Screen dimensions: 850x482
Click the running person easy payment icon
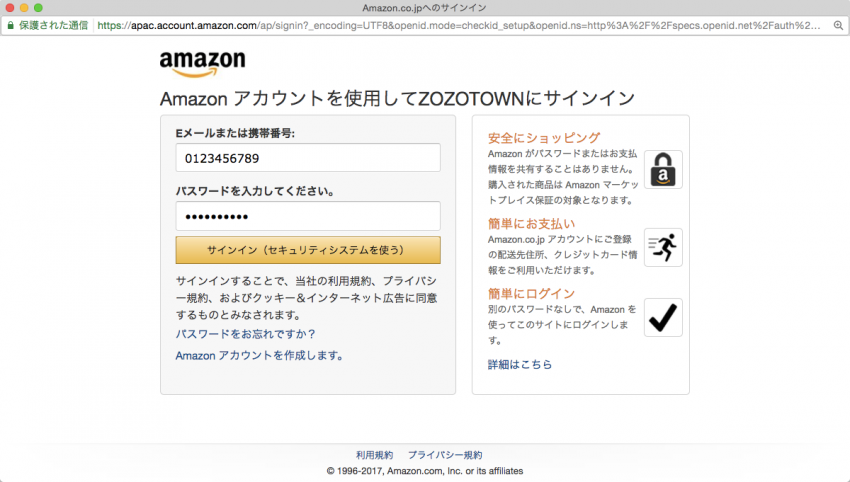click(663, 248)
